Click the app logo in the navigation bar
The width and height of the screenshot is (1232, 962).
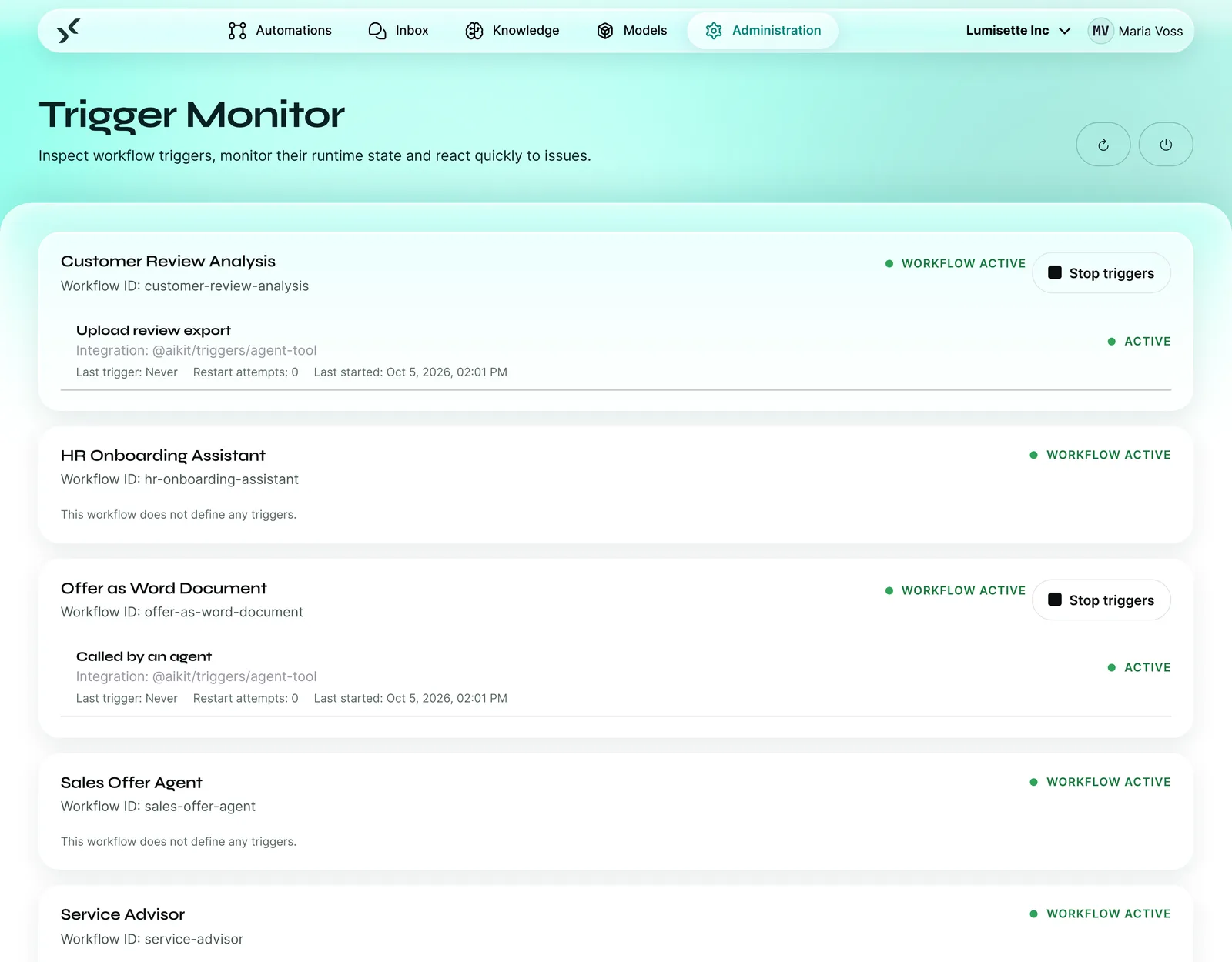(x=69, y=31)
